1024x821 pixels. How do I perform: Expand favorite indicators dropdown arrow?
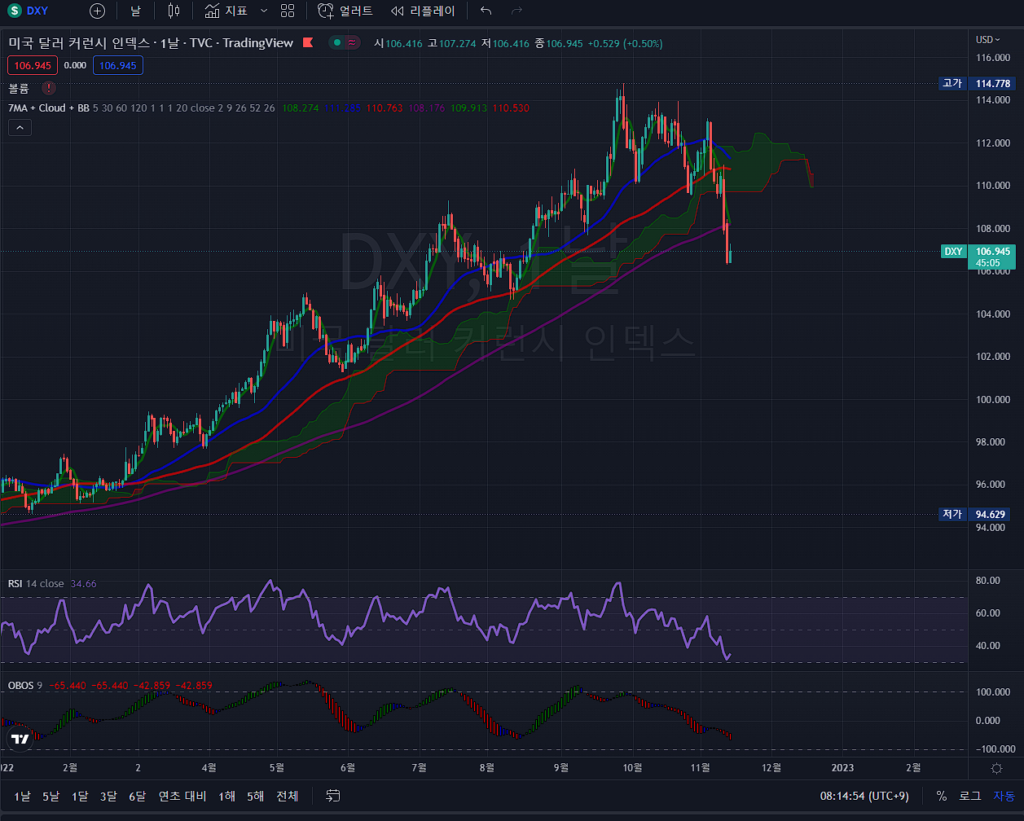pos(264,11)
